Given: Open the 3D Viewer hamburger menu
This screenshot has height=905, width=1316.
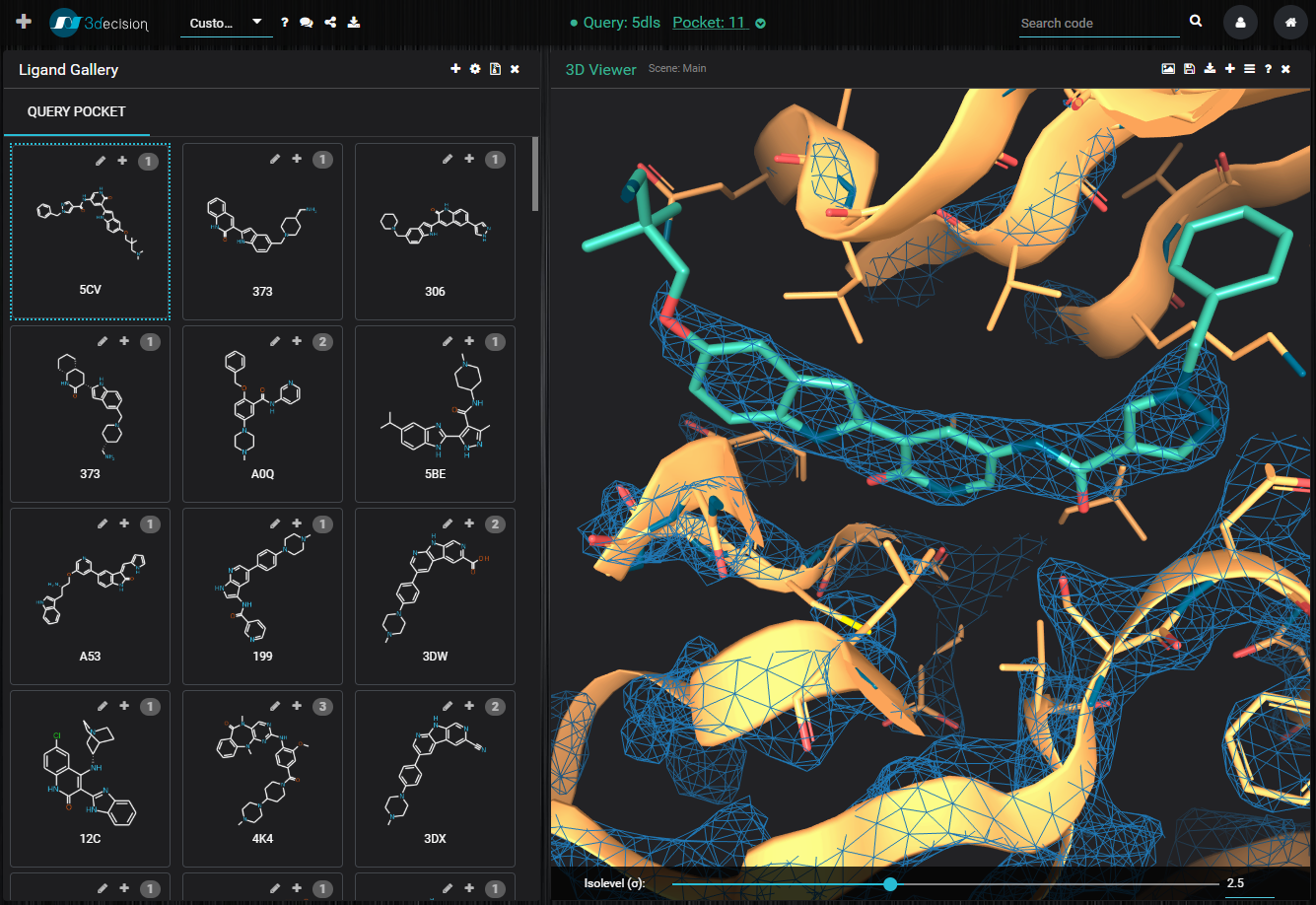Looking at the screenshot, I should click(1249, 69).
